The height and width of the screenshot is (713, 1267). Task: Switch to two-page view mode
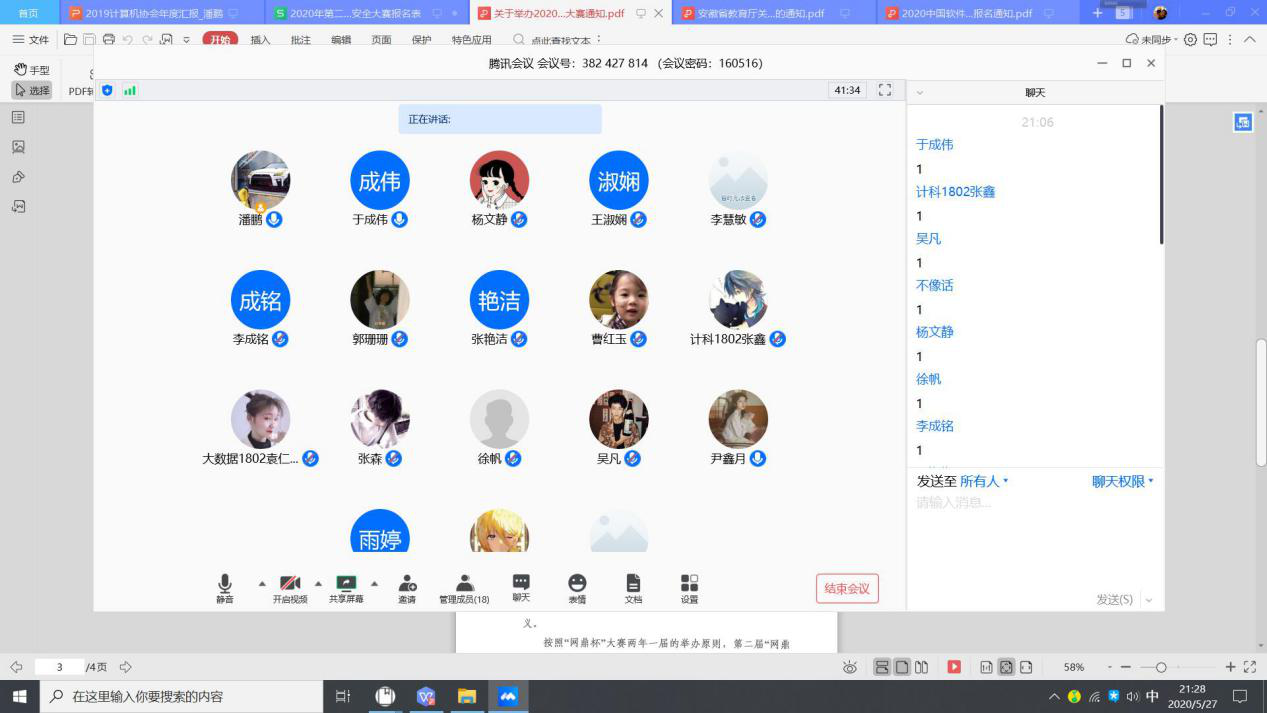coord(922,667)
